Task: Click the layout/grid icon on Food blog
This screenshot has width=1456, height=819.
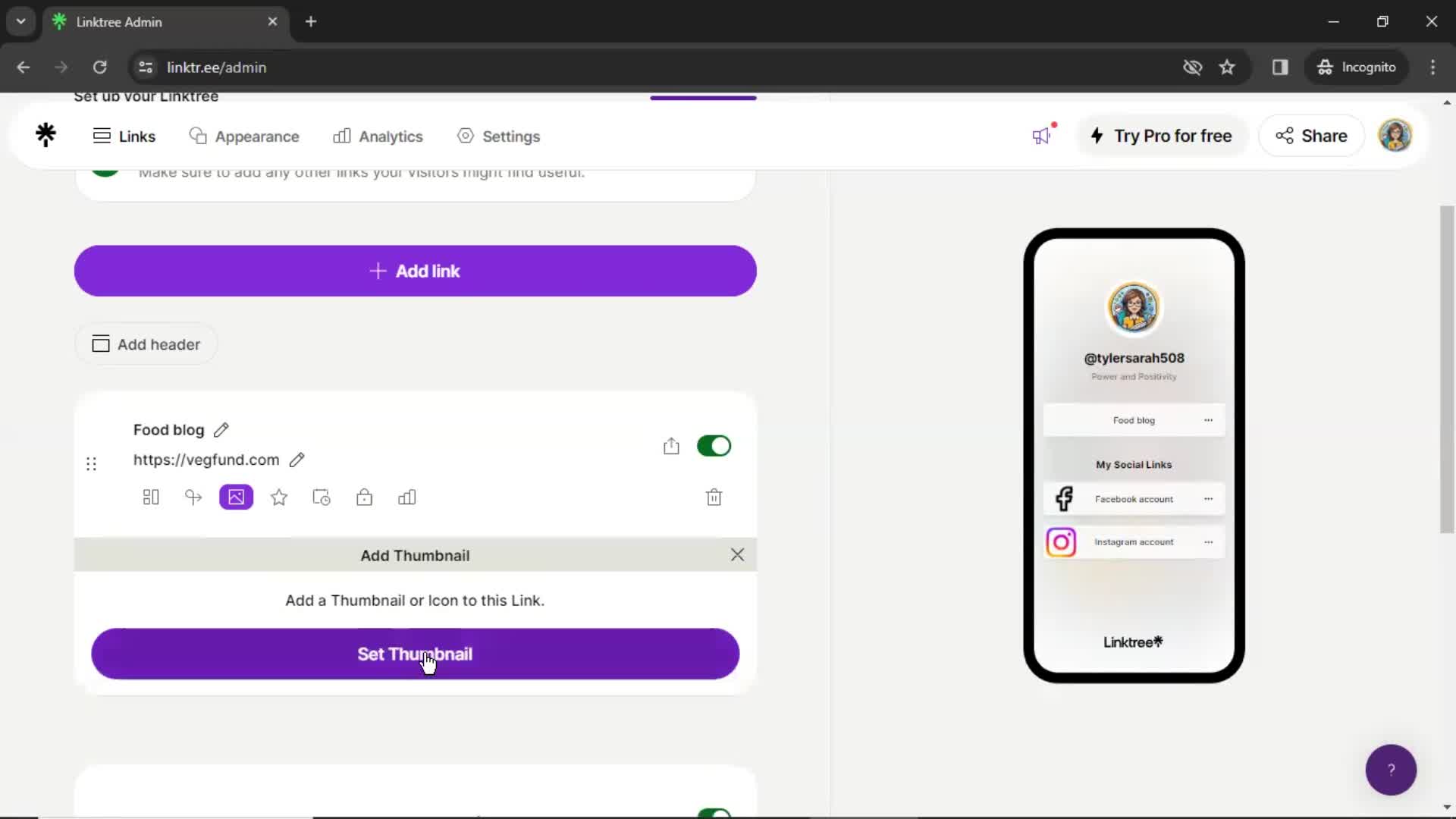Action: coord(150,497)
